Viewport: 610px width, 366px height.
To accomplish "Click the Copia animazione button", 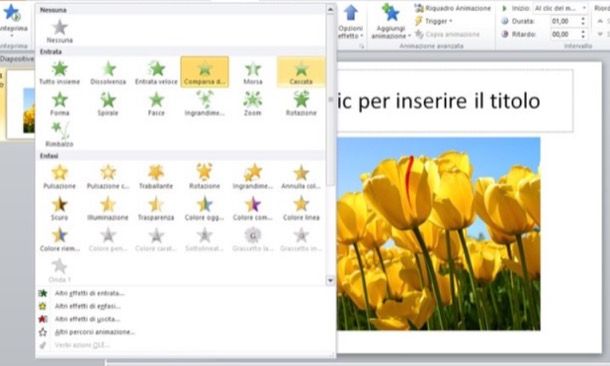I will pyautogui.click(x=447, y=34).
